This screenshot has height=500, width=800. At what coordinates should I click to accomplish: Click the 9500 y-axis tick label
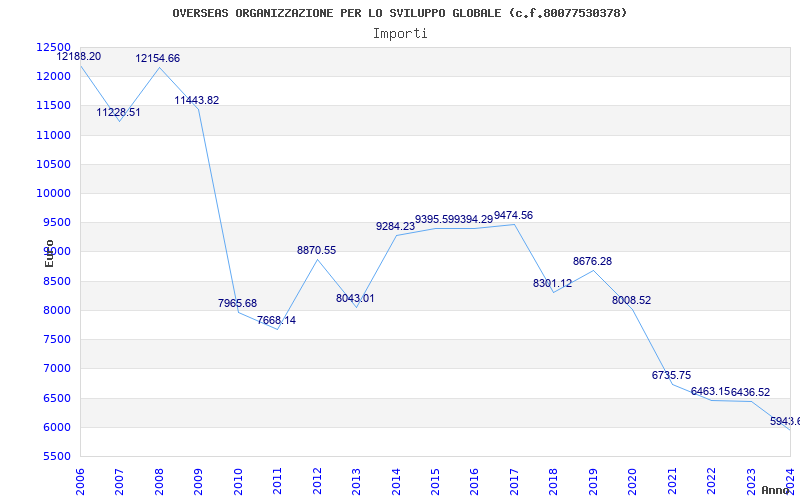coord(56,222)
